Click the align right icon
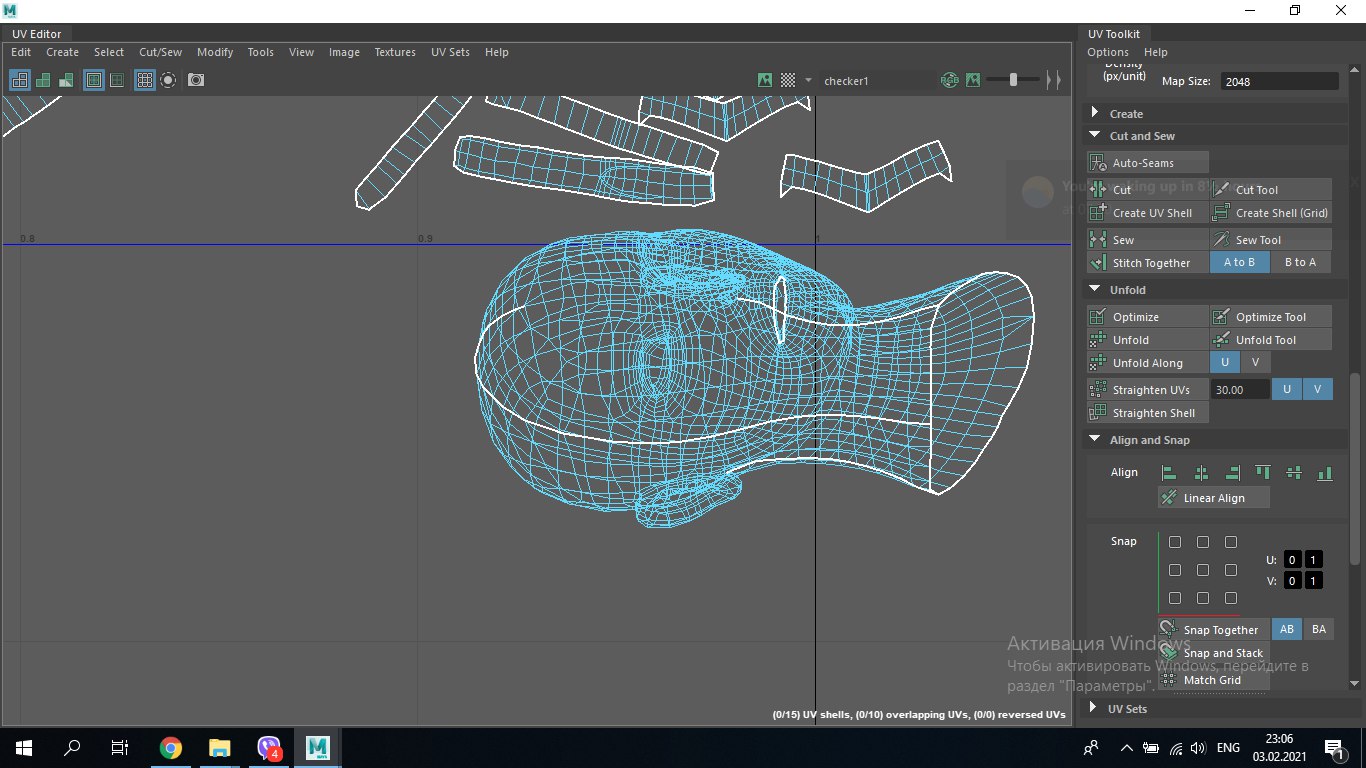This screenshot has height=768, width=1366. pos(1232,473)
